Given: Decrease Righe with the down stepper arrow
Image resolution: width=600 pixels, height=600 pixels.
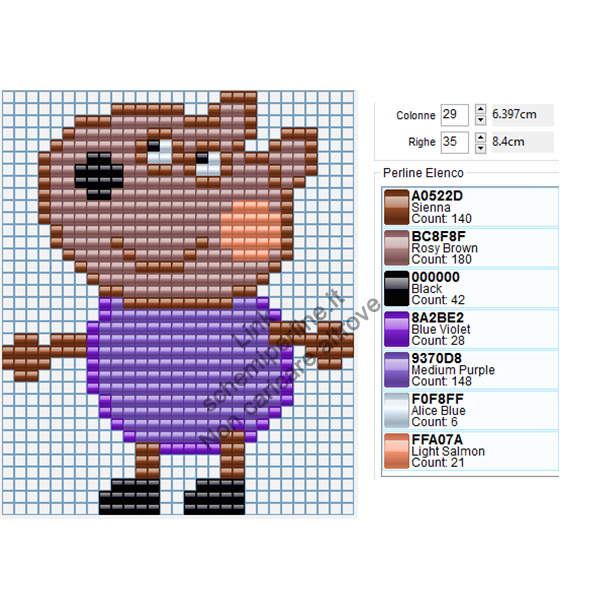Looking at the screenshot, I should click(481, 148).
